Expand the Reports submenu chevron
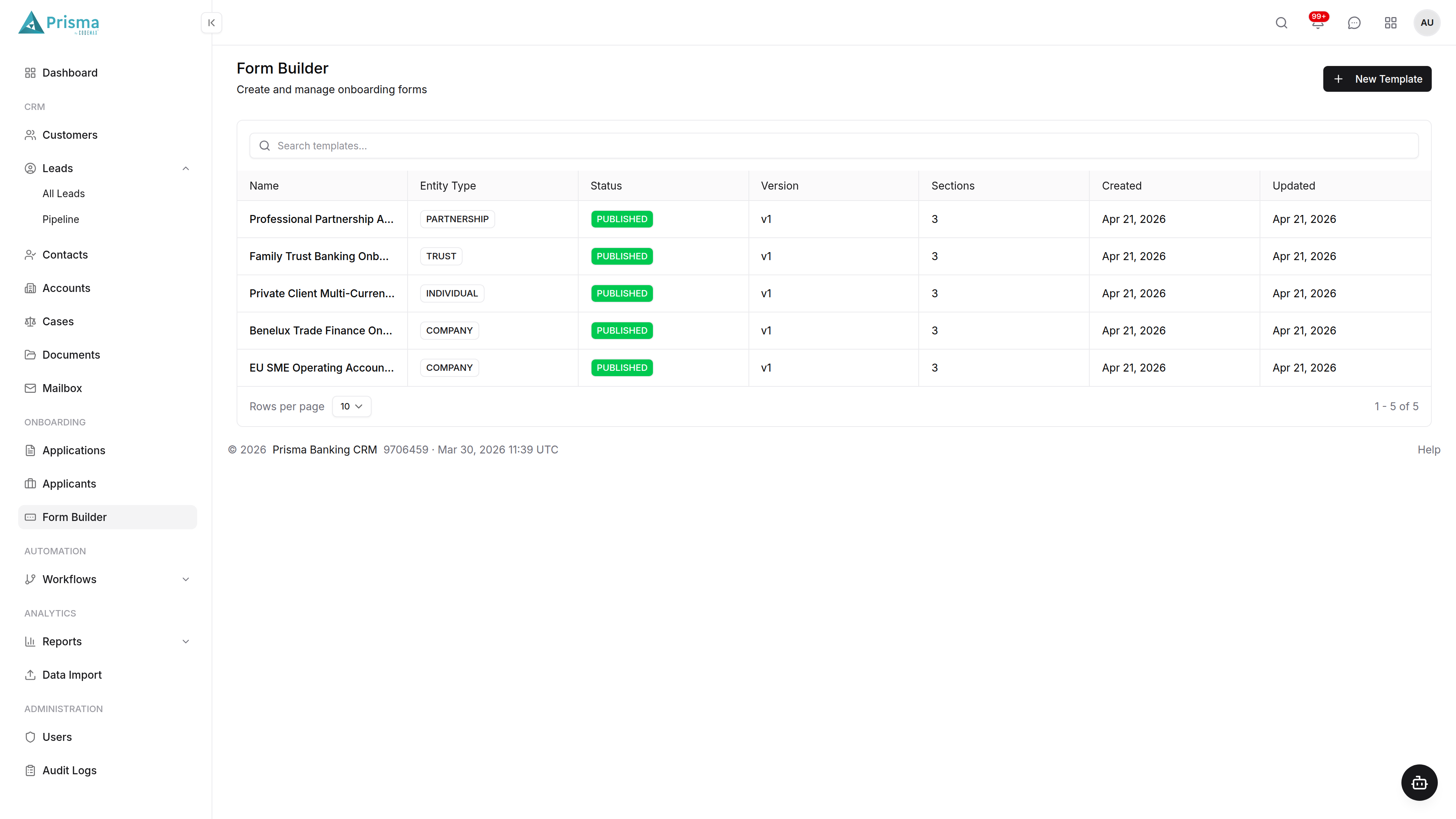Viewport: 1456px width, 819px height. pos(185,642)
